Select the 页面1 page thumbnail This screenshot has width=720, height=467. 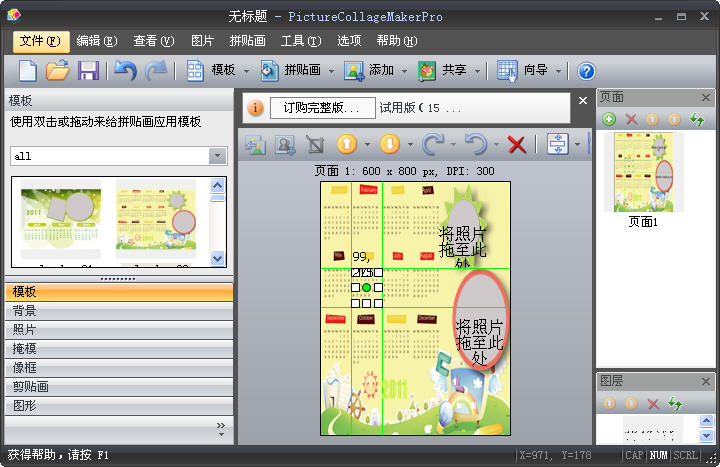tap(644, 172)
